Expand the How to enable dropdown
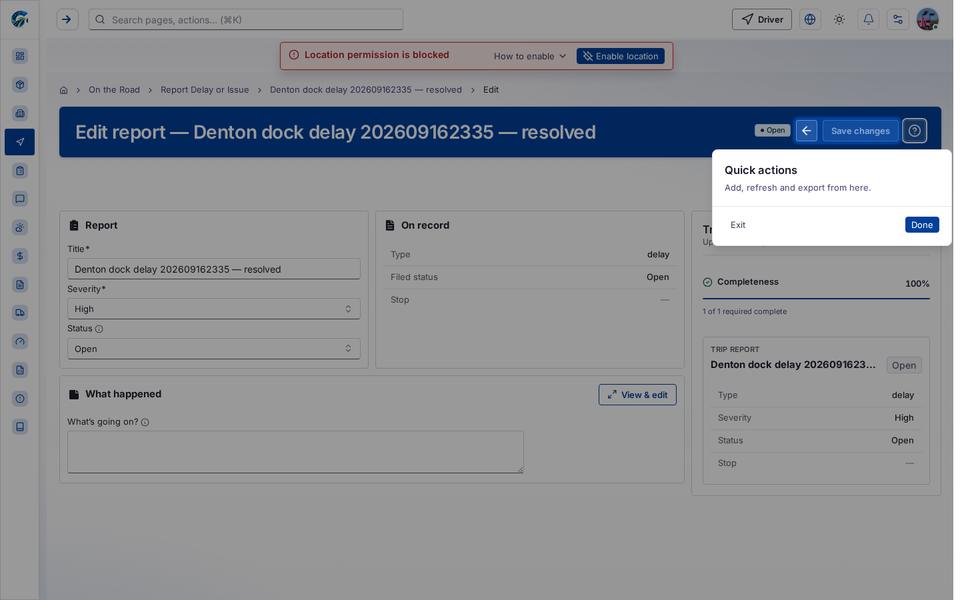Image resolution: width=960 pixels, height=600 pixels. coord(530,56)
